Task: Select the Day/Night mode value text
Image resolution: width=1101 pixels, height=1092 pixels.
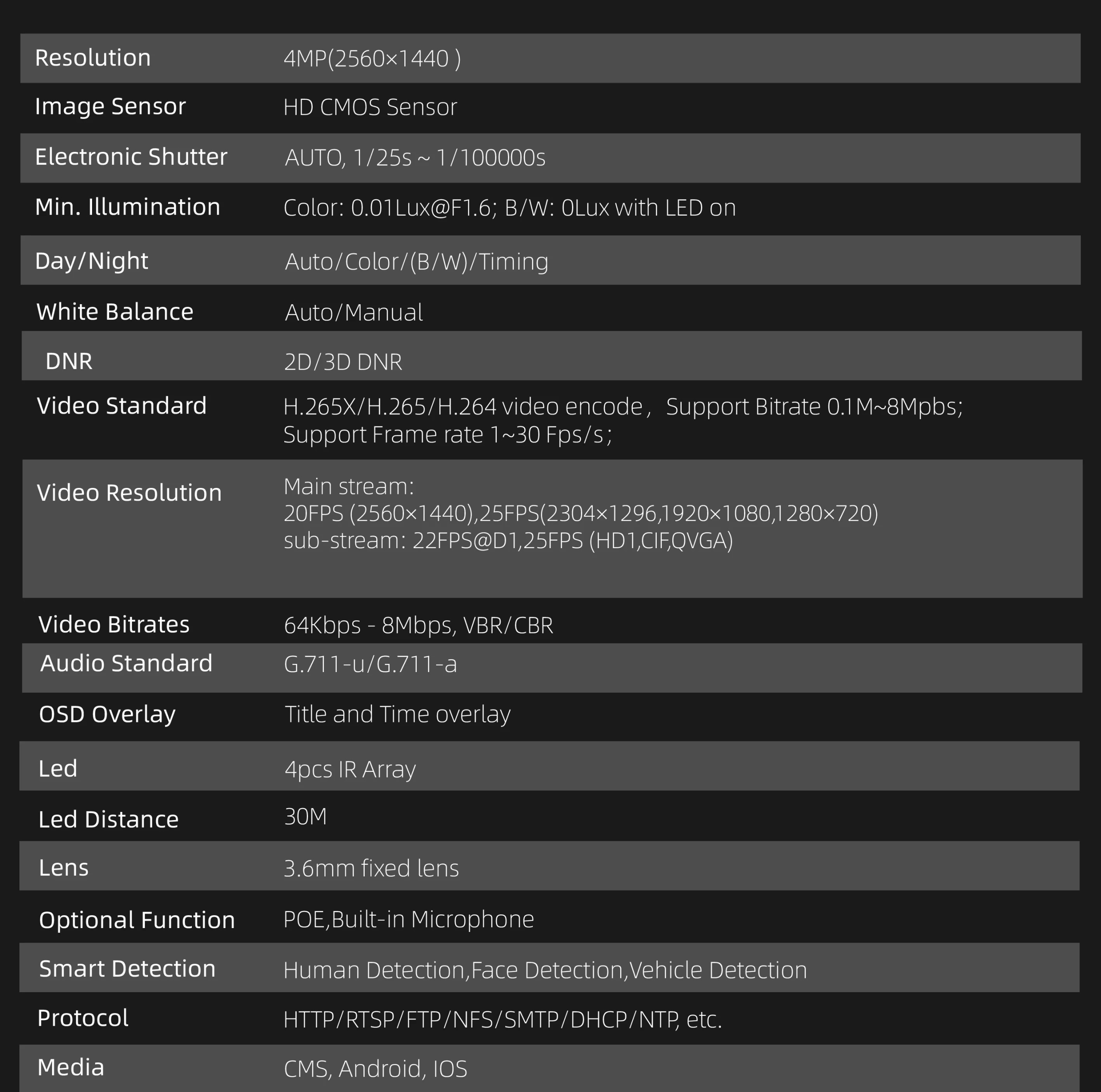Action: point(417,262)
